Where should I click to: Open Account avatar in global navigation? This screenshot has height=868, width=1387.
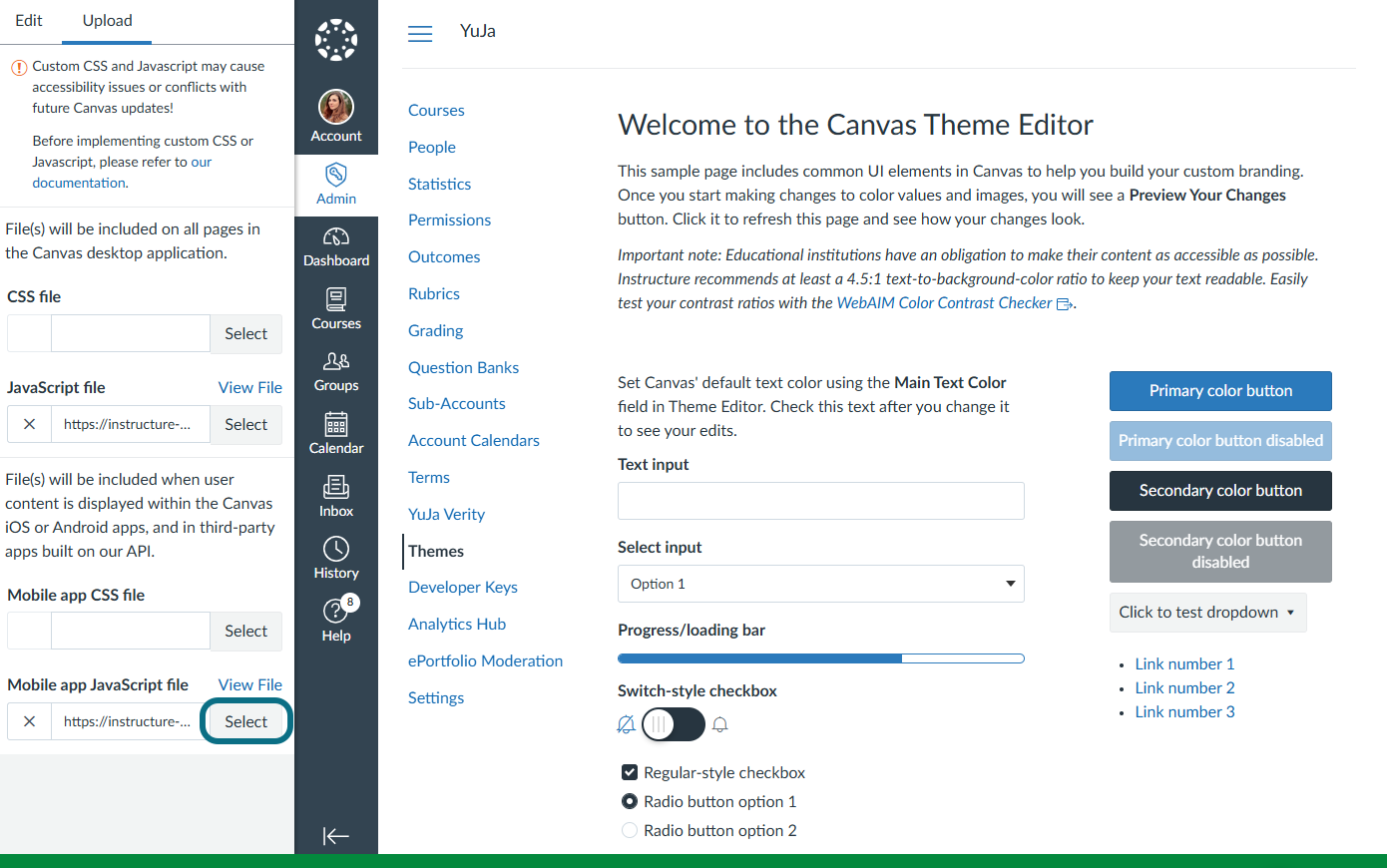(336, 107)
